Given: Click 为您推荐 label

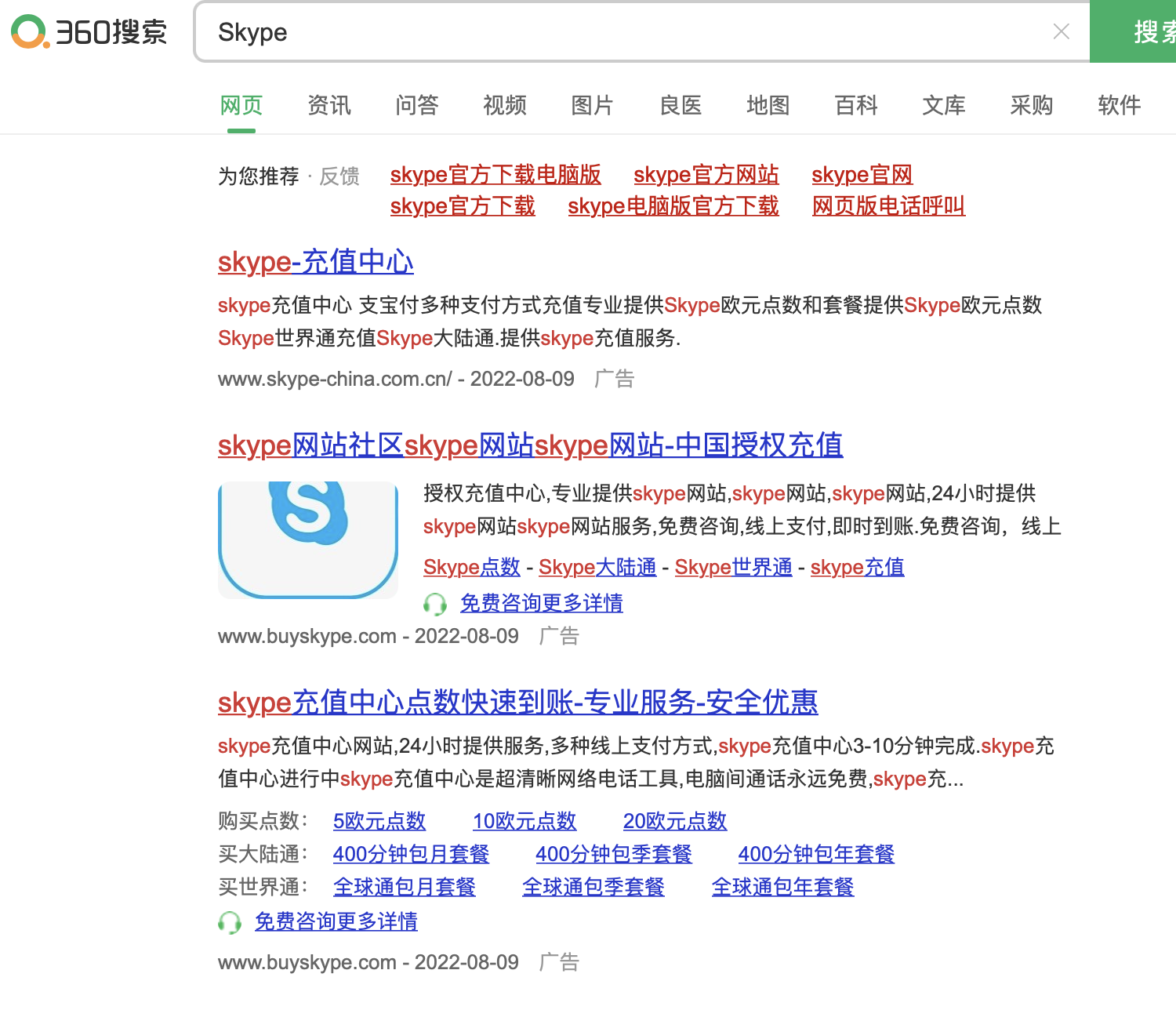Looking at the screenshot, I should coord(259,176).
